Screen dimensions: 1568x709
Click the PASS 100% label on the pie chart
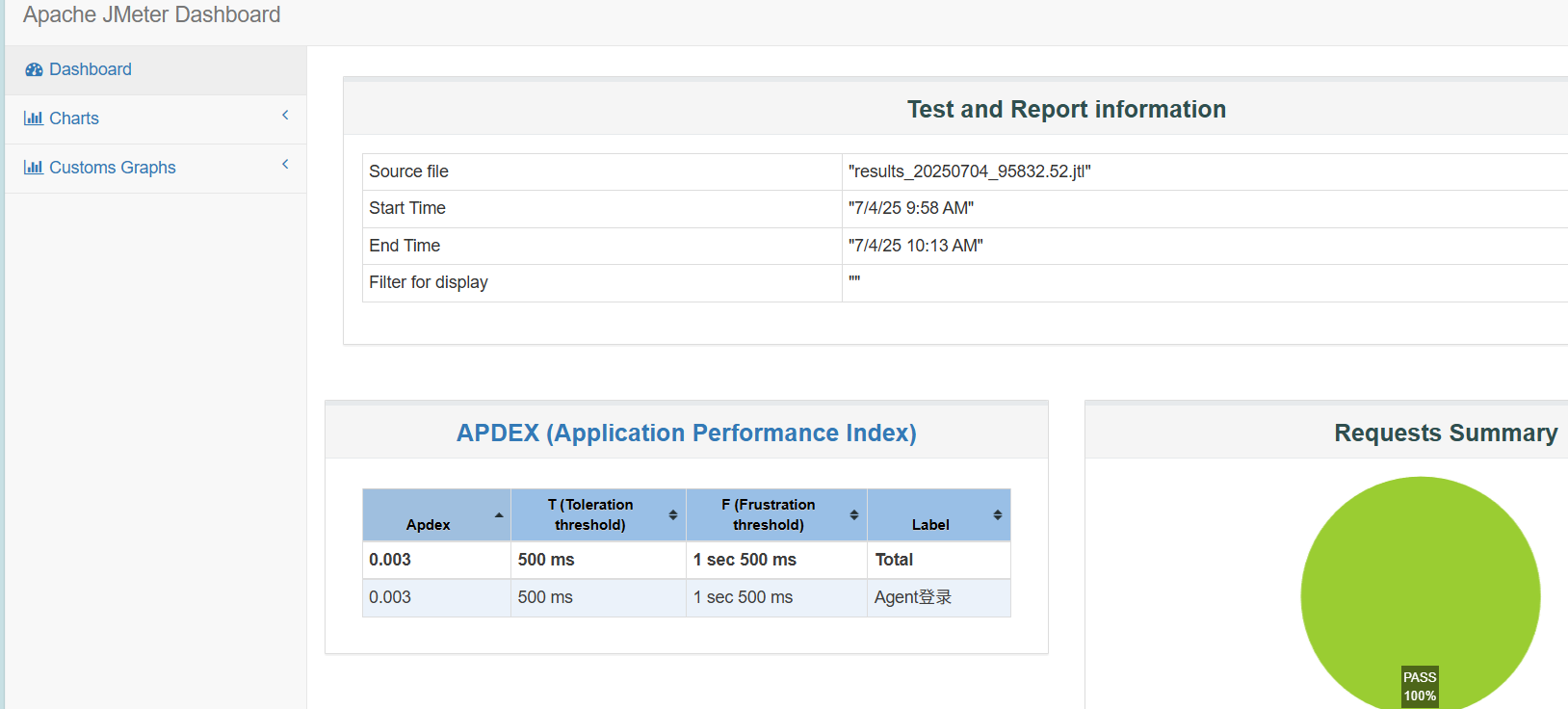(x=1420, y=686)
